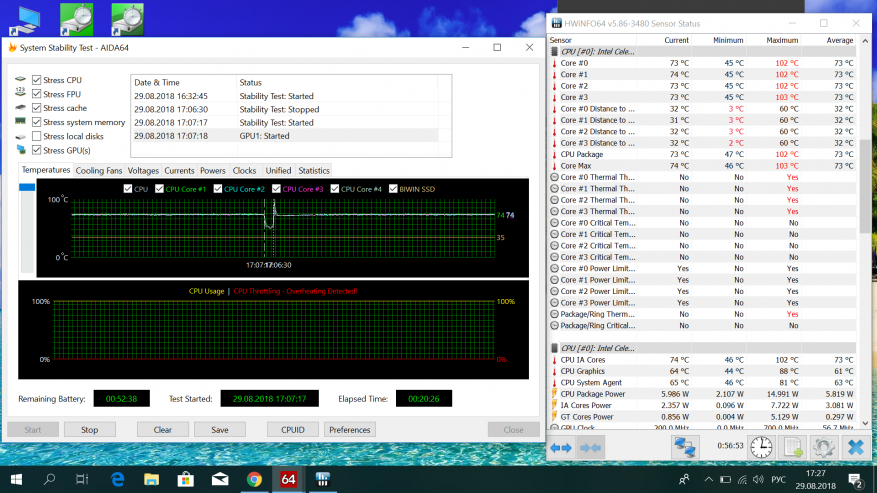Click HWiNFO collapse arrows icon
This screenshot has width=877, height=493.
point(591,448)
